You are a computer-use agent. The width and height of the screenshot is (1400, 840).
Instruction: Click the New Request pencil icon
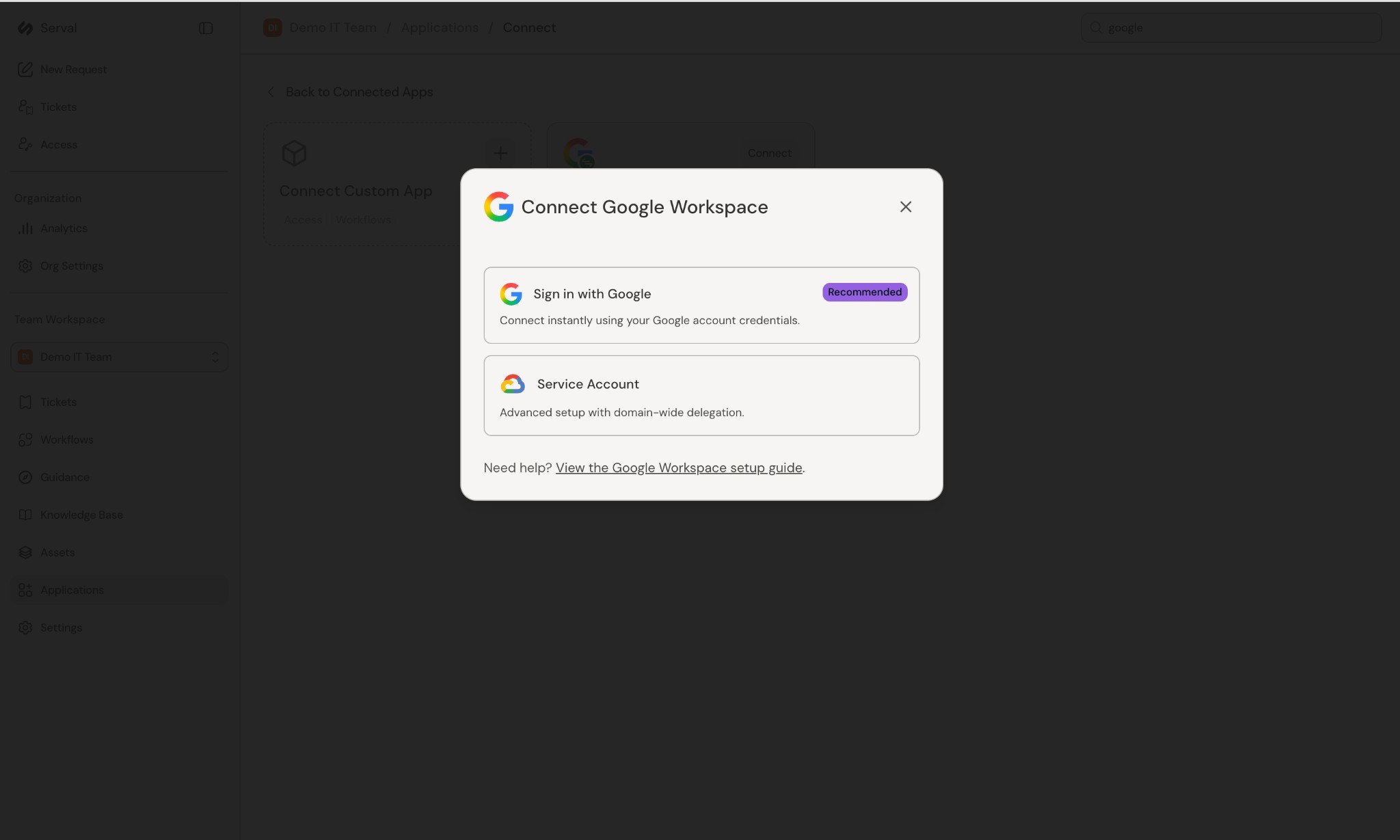tap(25, 69)
